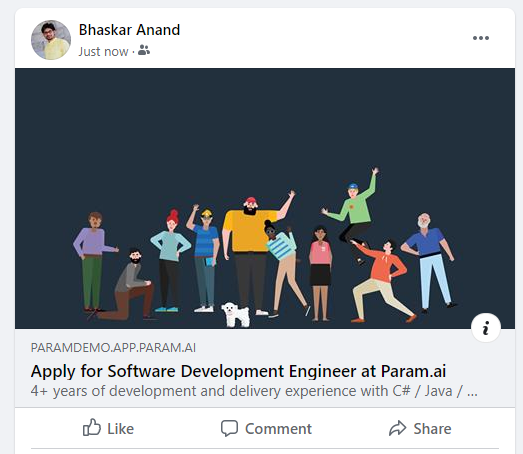The height and width of the screenshot is (454, 523).
Task: Click the info 'i' icon on link preview
Action: (x=486, y=328)
